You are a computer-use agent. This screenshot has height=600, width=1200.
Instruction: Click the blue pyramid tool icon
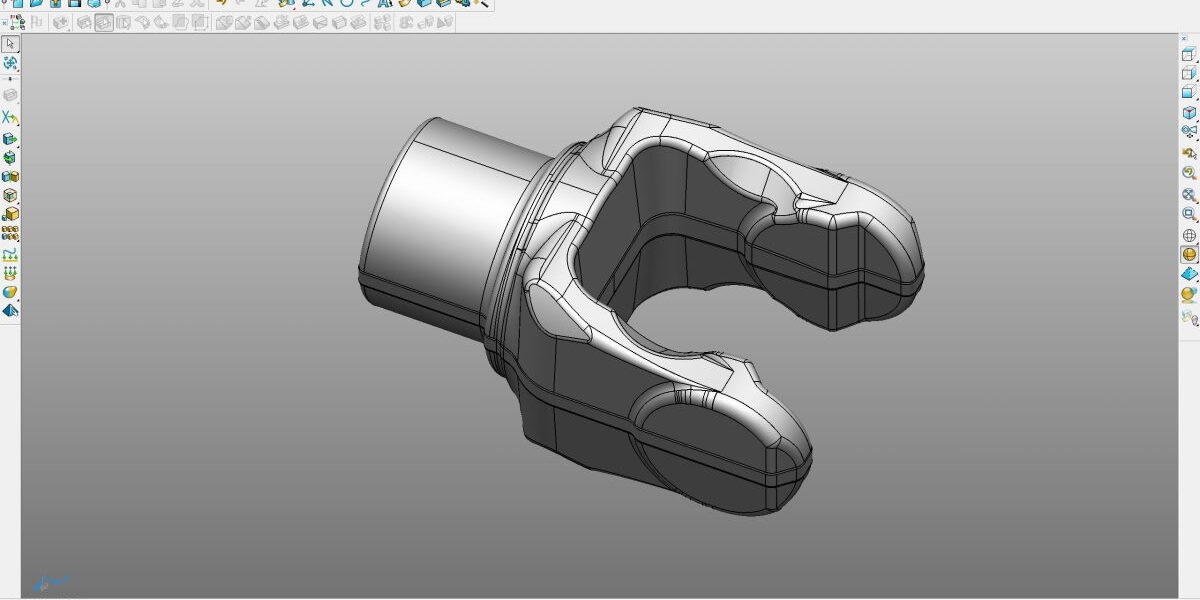tap(10, 310)
